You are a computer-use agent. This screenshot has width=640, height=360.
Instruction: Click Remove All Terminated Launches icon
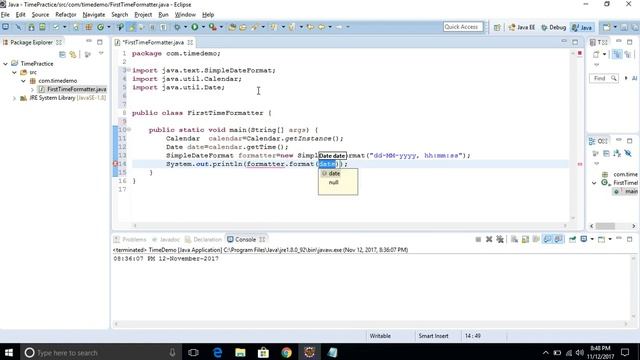click(500, 239)
